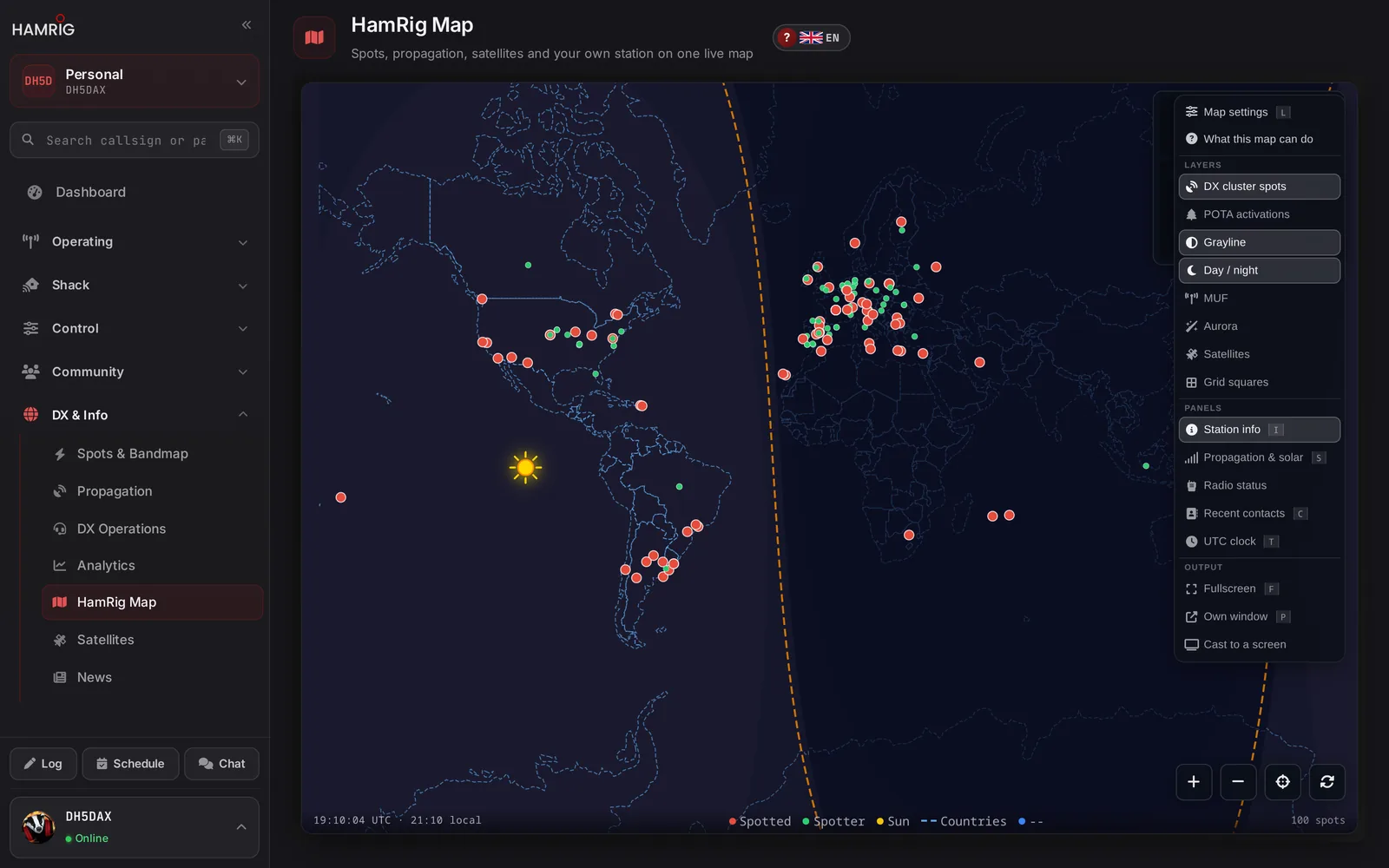Toggle the Day / night layer
This screenshot has width=1389, height=868.
(1259, 270)
